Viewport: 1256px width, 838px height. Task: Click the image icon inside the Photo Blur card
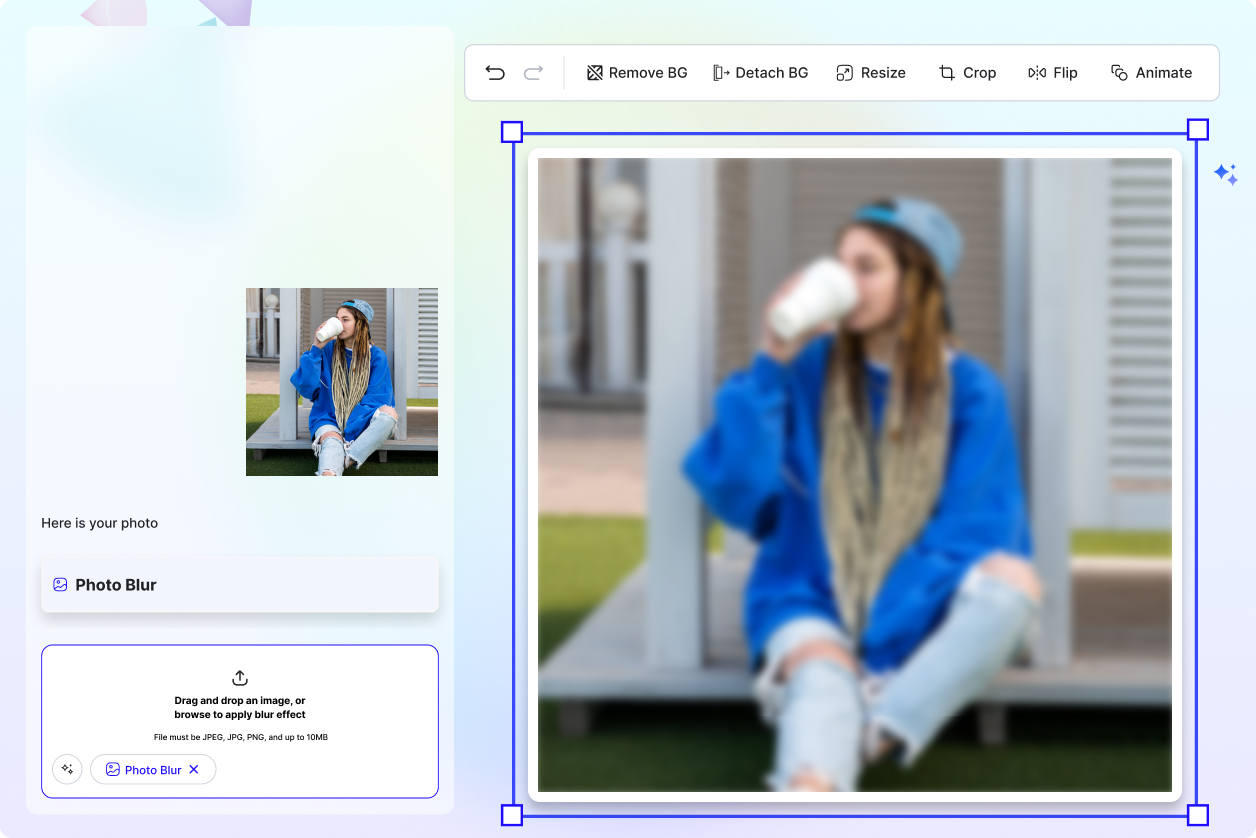pyautogui.click(x=61, y=584)
